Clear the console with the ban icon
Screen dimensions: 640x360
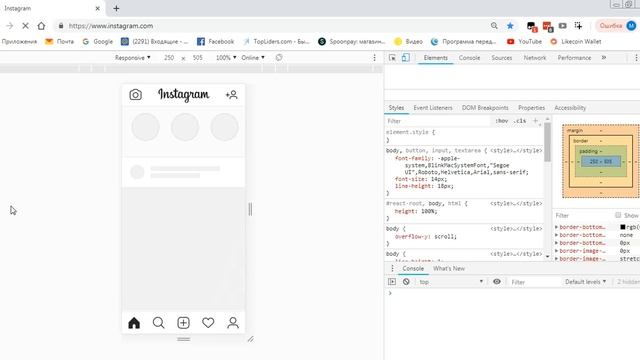pyautogui.click(x=406, y=282)
